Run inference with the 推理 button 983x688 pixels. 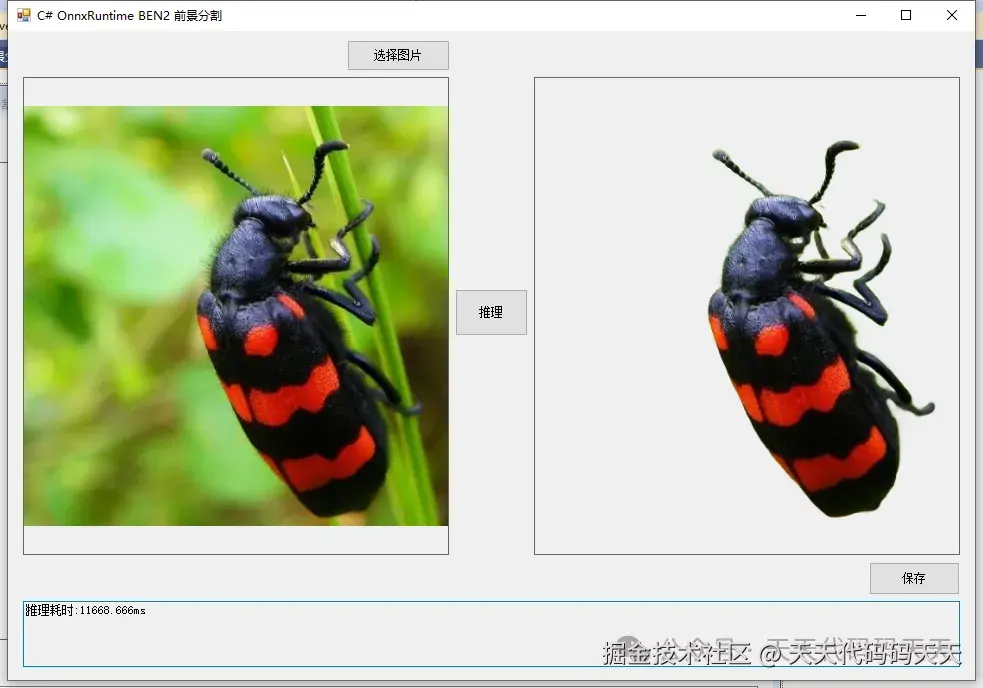point(491,312)
